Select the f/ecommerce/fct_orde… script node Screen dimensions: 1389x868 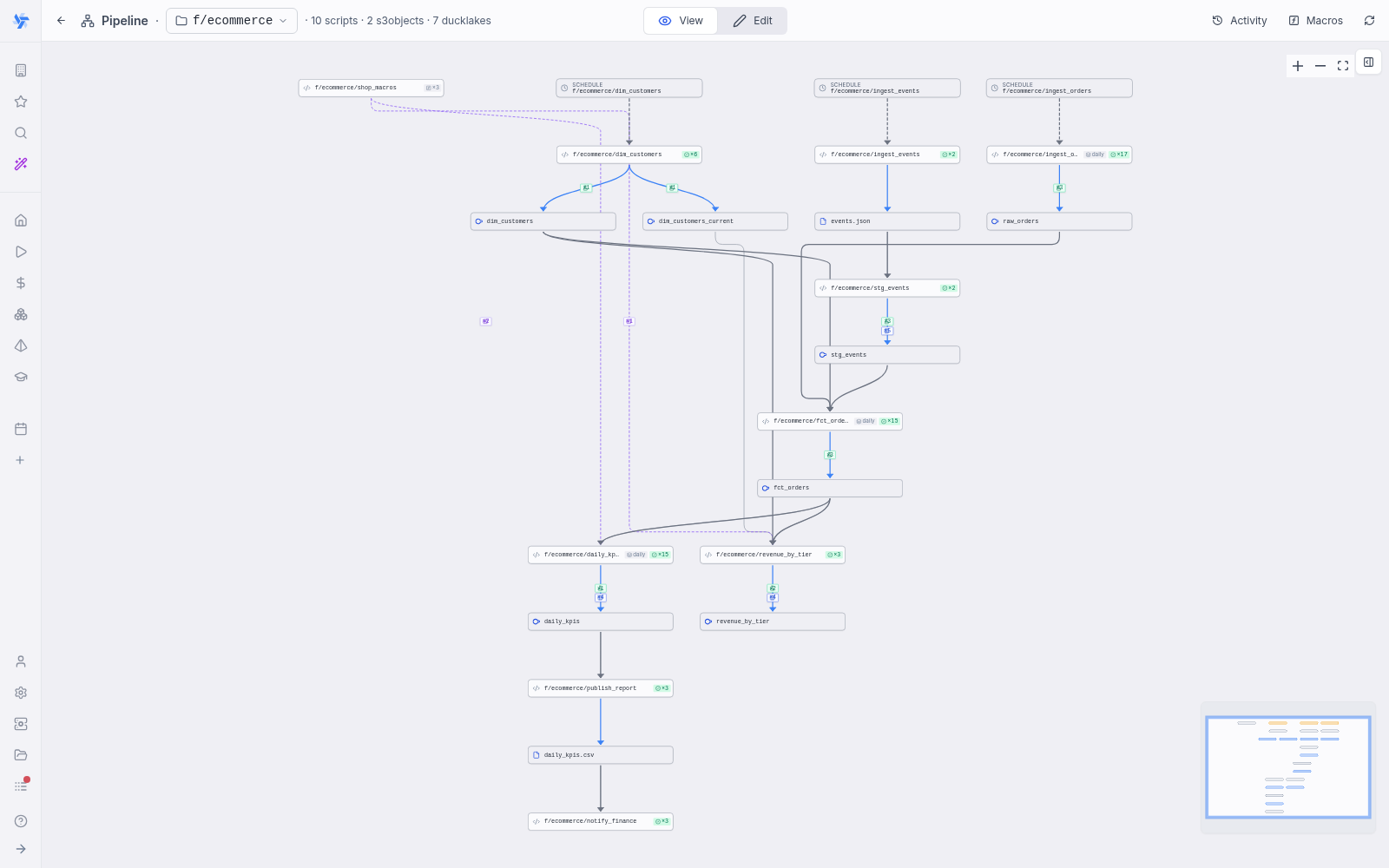(x=830, y=421)
